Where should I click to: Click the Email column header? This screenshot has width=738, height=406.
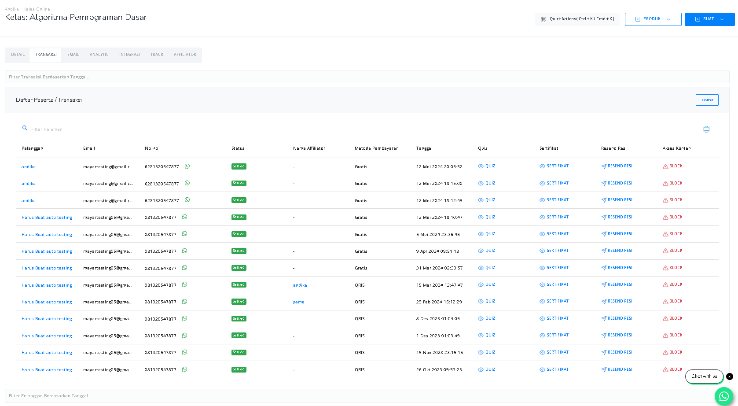(89, 148)
